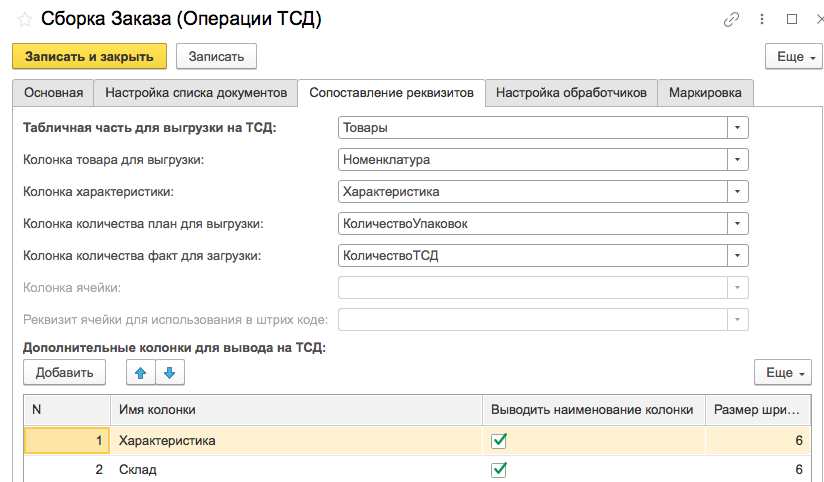
Task: Click the field containing 'КоличествоТСД'
Action: 533,256
